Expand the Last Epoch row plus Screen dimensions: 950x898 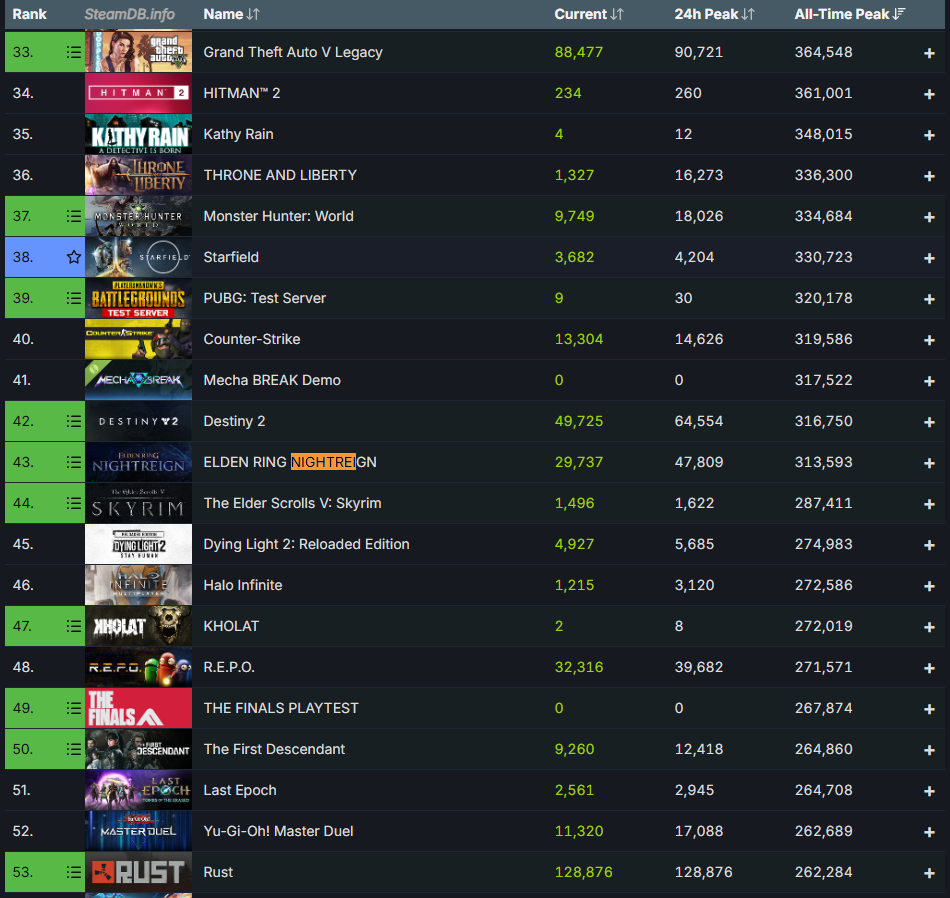point(929,791)
